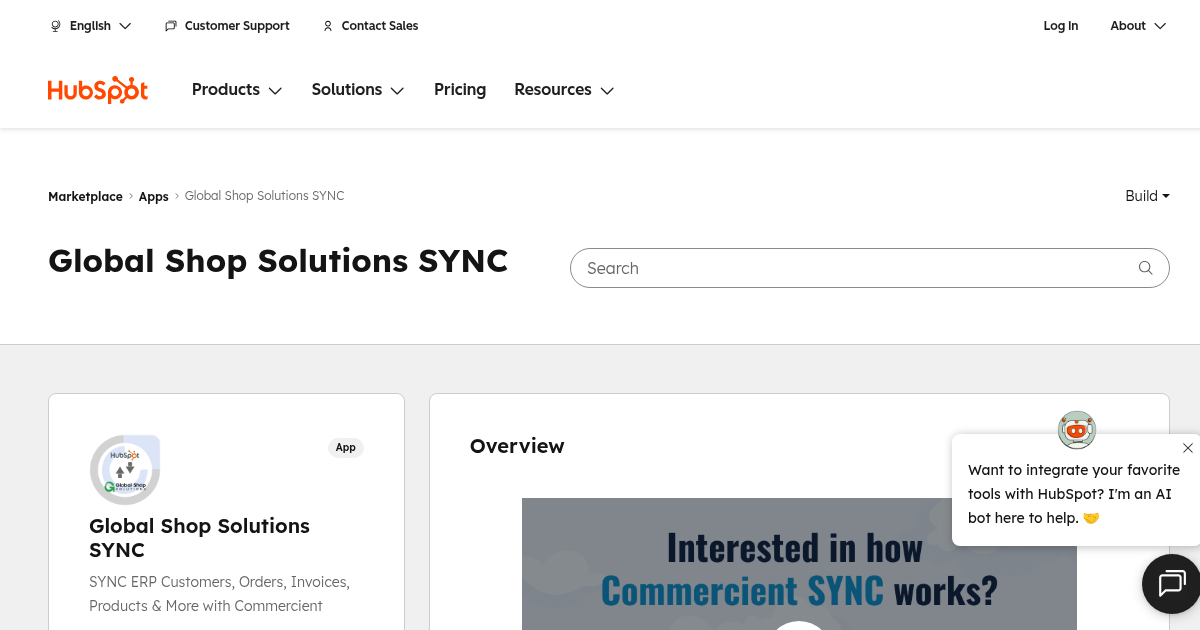Focus the marketplace Search field
1200x630 pixels.
click(869, 268)
